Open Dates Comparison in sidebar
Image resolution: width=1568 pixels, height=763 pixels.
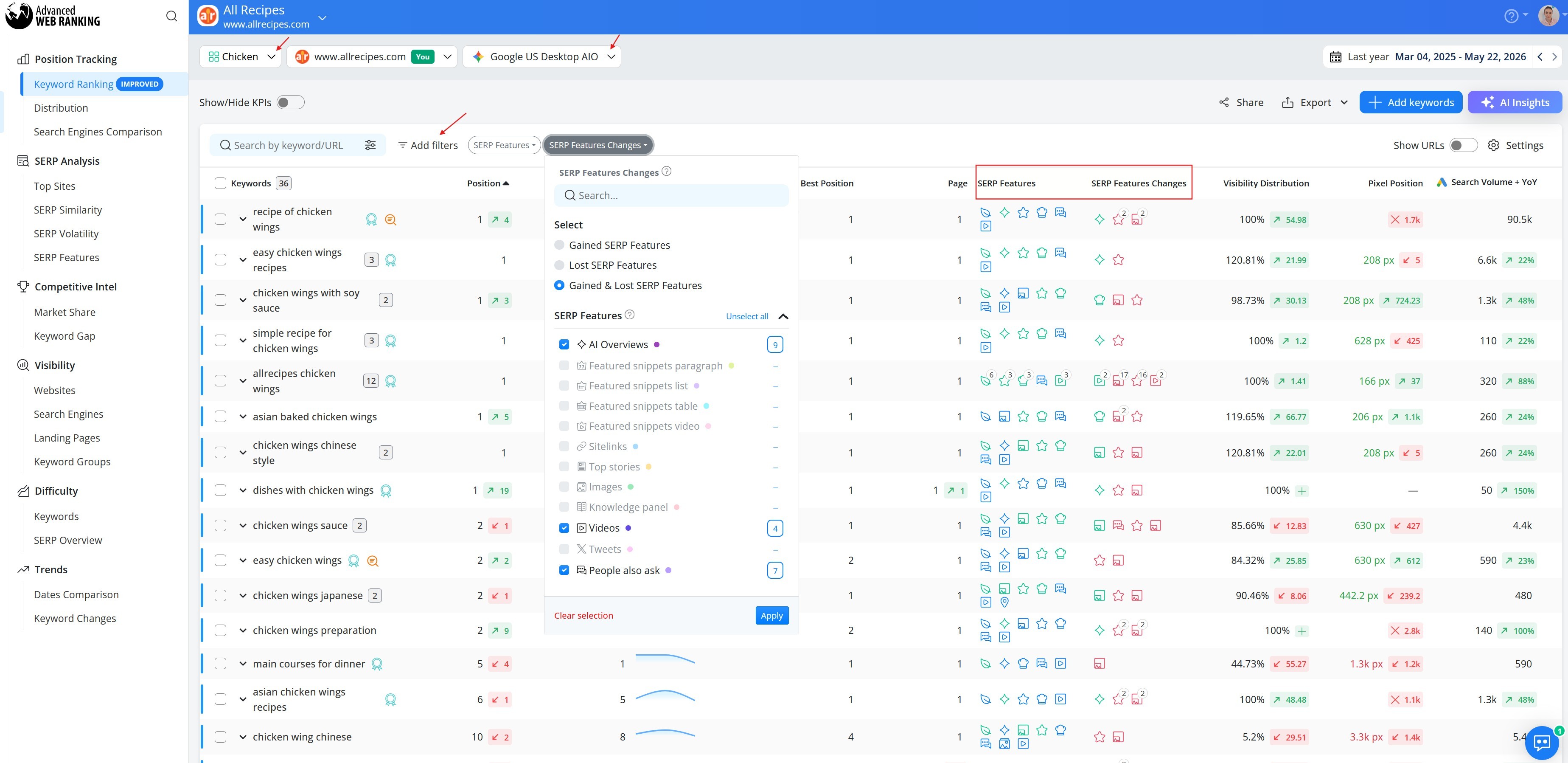point(76,594)
